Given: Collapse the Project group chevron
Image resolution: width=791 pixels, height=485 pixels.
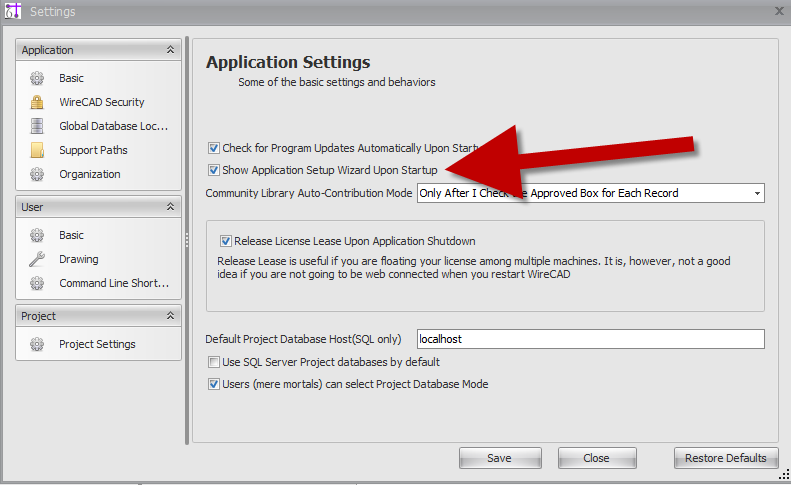Looking at the screenshot, I should [x=171, y=315].
